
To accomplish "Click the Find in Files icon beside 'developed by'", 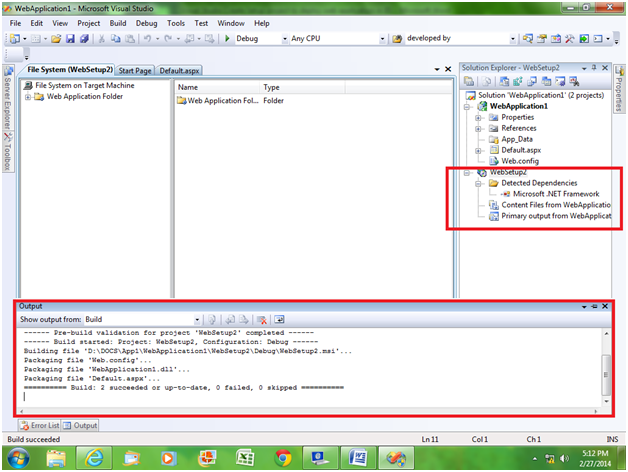I will (x=397, y=39).
